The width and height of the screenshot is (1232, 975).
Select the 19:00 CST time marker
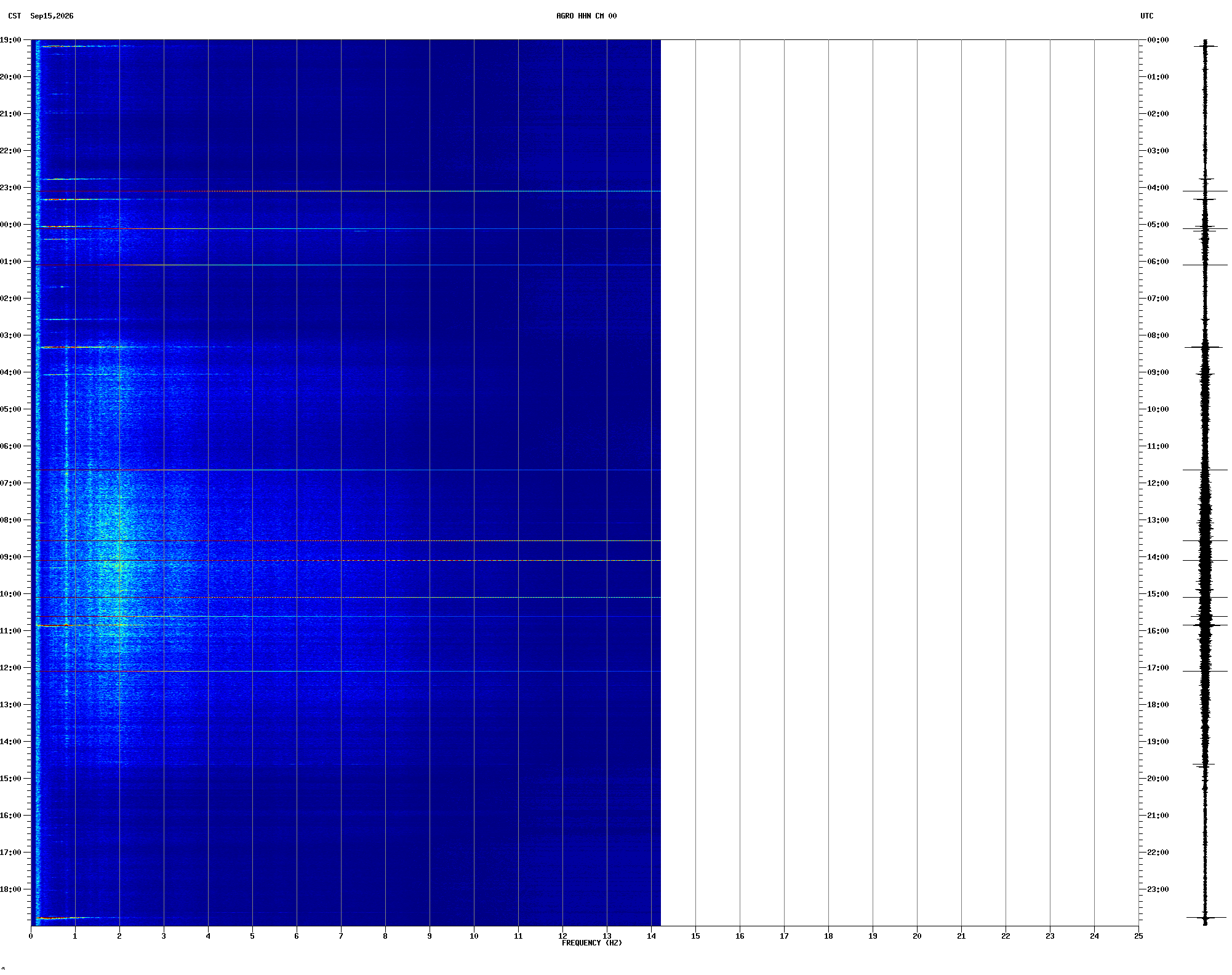coord(10,40)
